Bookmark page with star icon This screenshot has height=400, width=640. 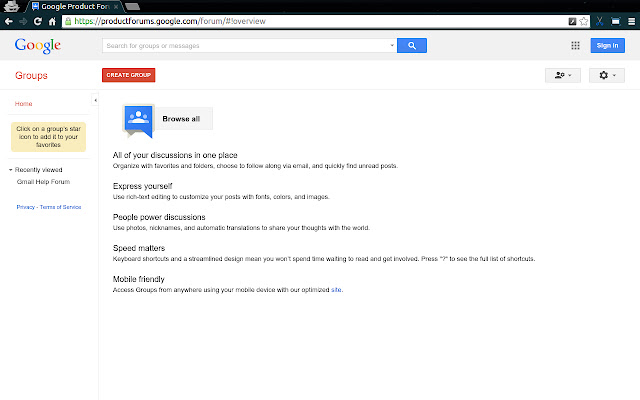(584, 21)
